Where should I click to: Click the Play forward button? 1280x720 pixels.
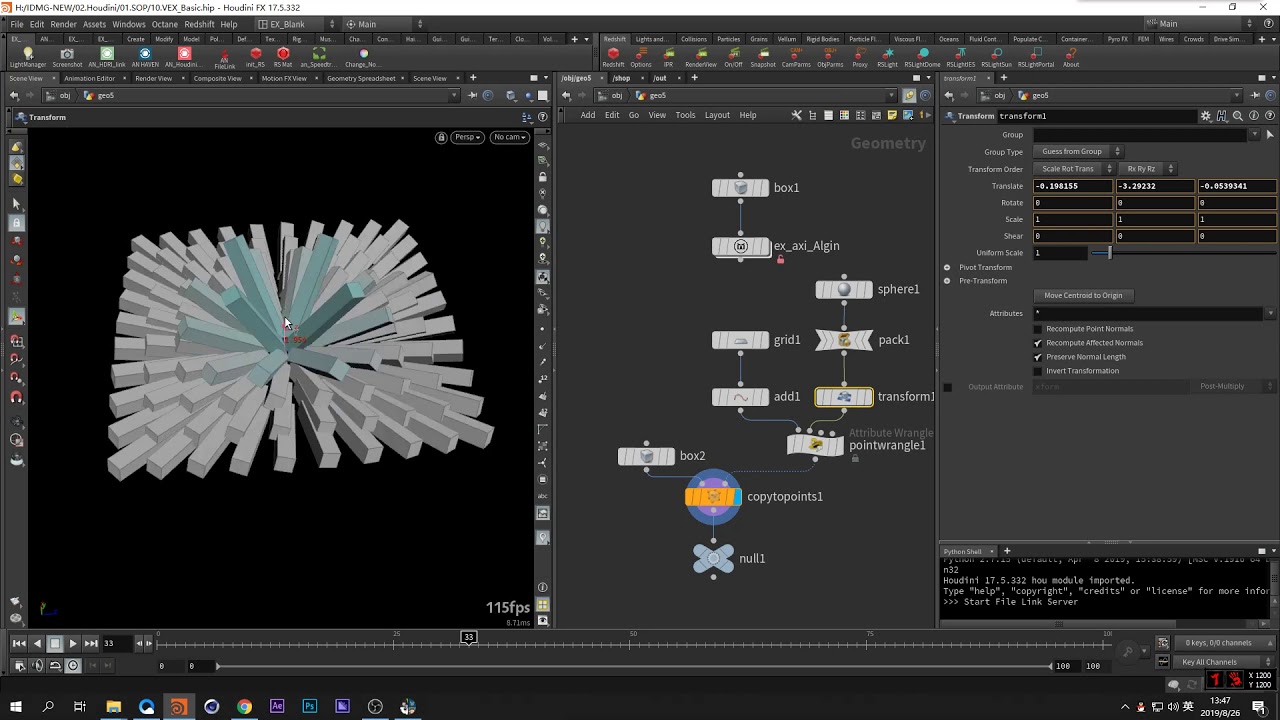tap(73, 644)
